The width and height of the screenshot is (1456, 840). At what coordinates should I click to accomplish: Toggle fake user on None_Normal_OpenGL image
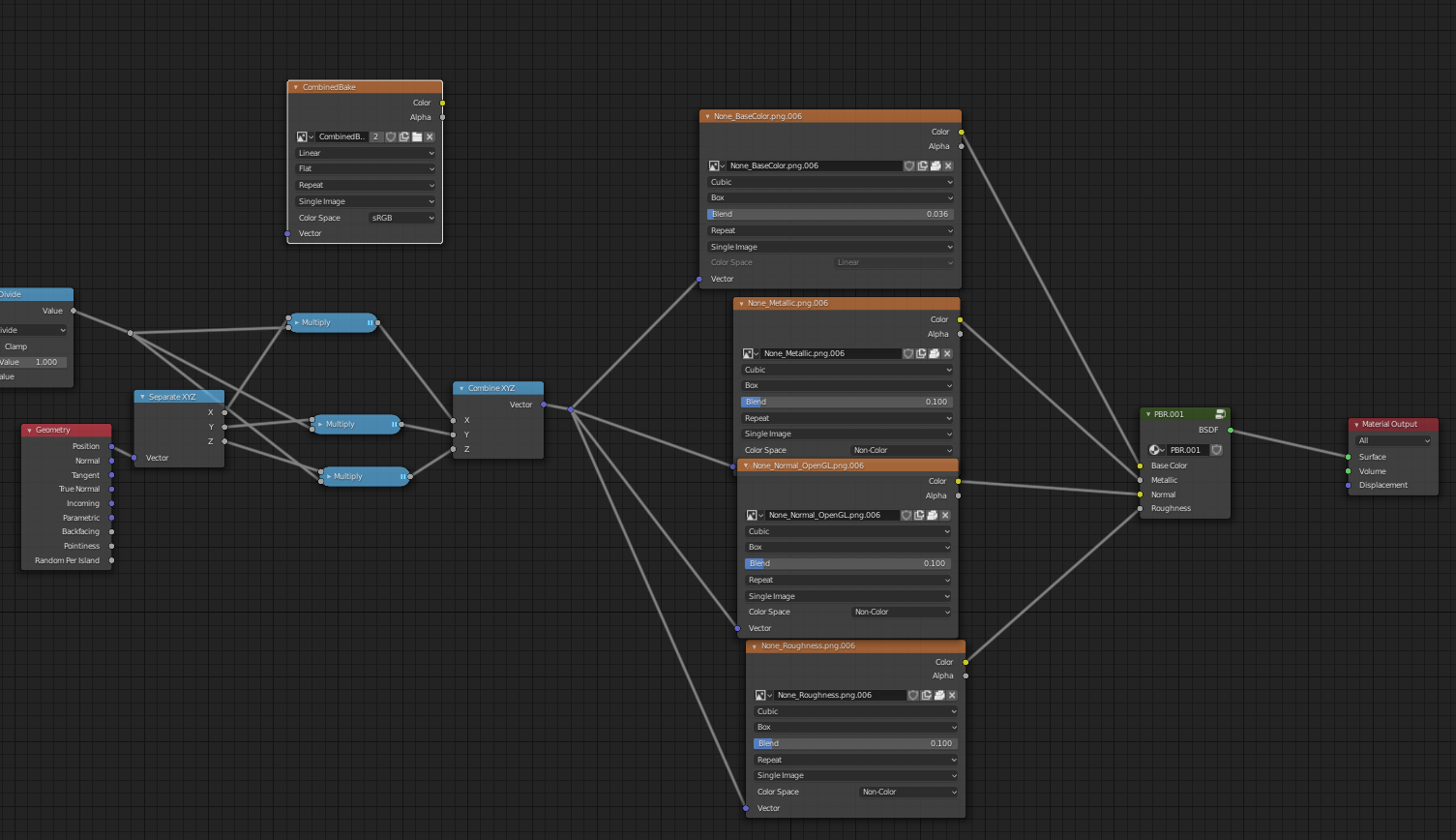(x=906, y=515)
